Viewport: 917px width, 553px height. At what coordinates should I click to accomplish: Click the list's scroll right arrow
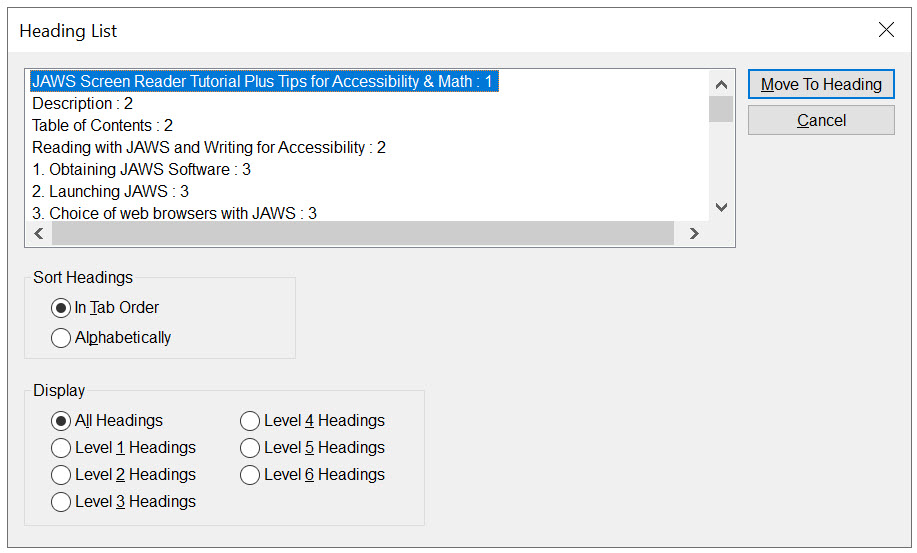coord(694,234)
